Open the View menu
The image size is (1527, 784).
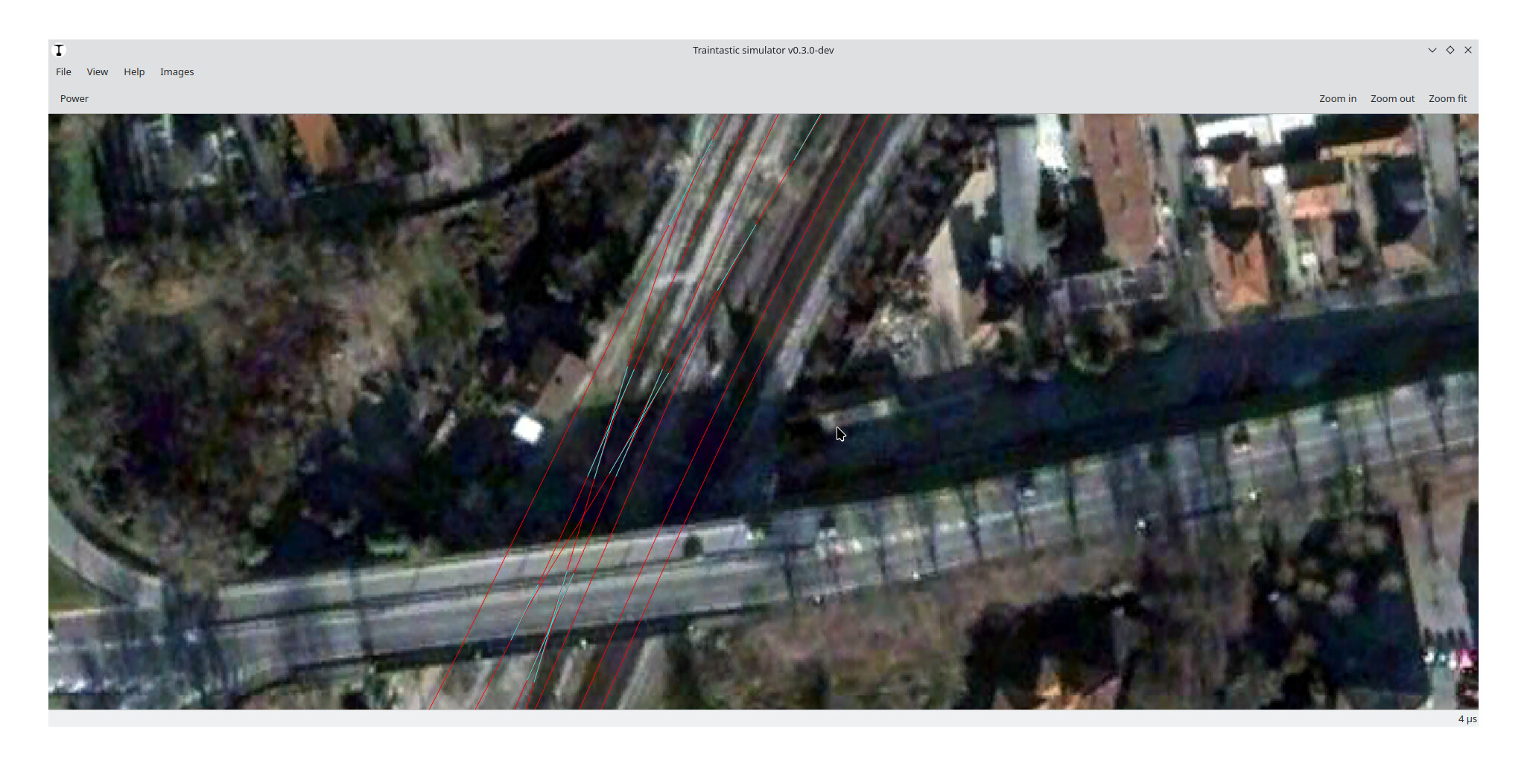[x=97, y=72]
